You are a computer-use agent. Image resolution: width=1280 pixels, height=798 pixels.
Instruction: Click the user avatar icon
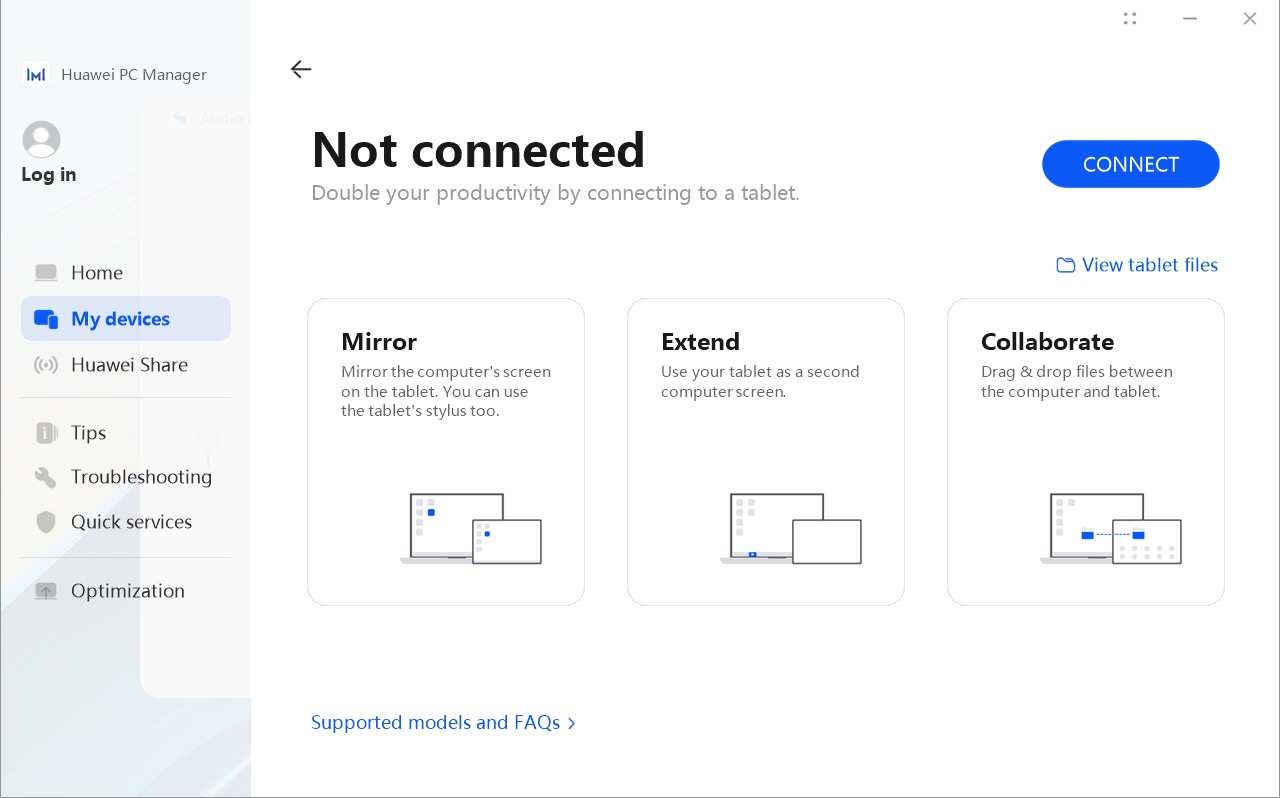(x=41, y=140)
